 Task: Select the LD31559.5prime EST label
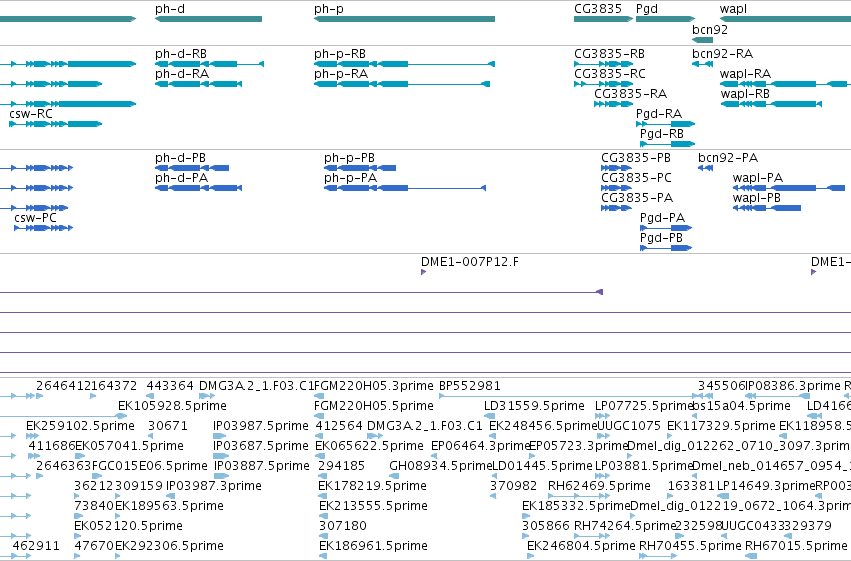534,406
